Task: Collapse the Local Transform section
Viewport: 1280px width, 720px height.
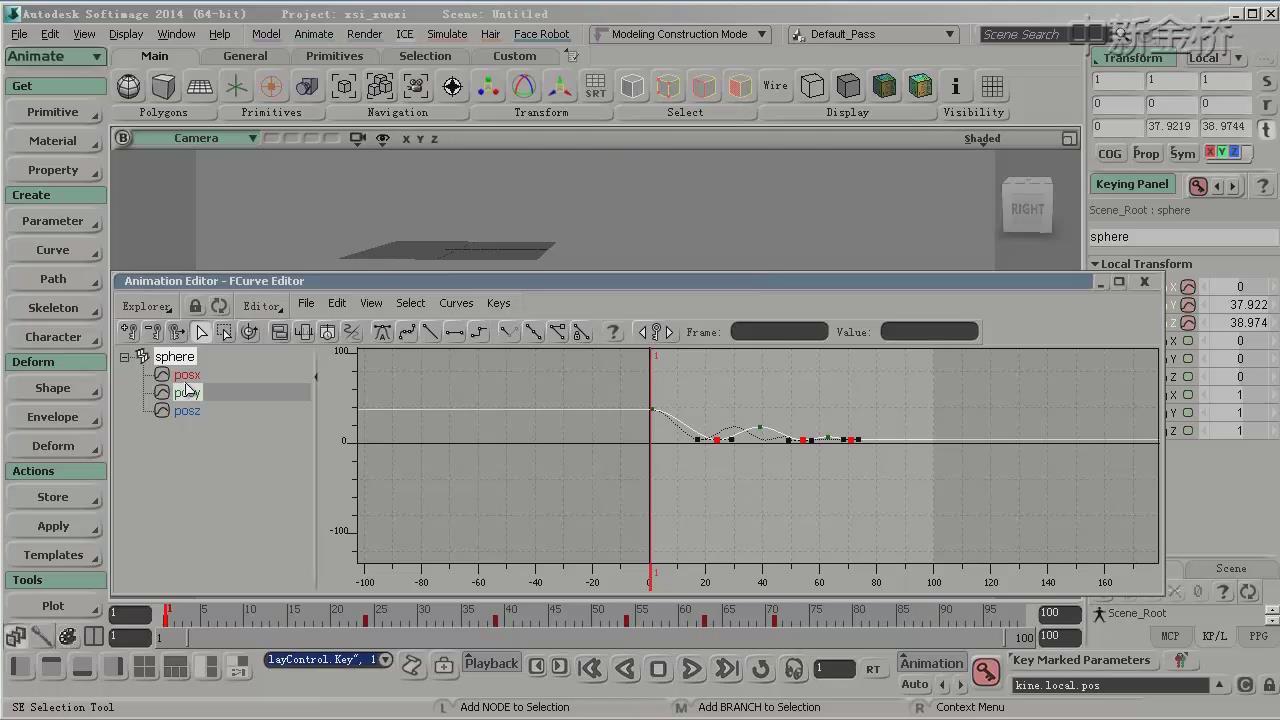Action: coord(1095,265)
